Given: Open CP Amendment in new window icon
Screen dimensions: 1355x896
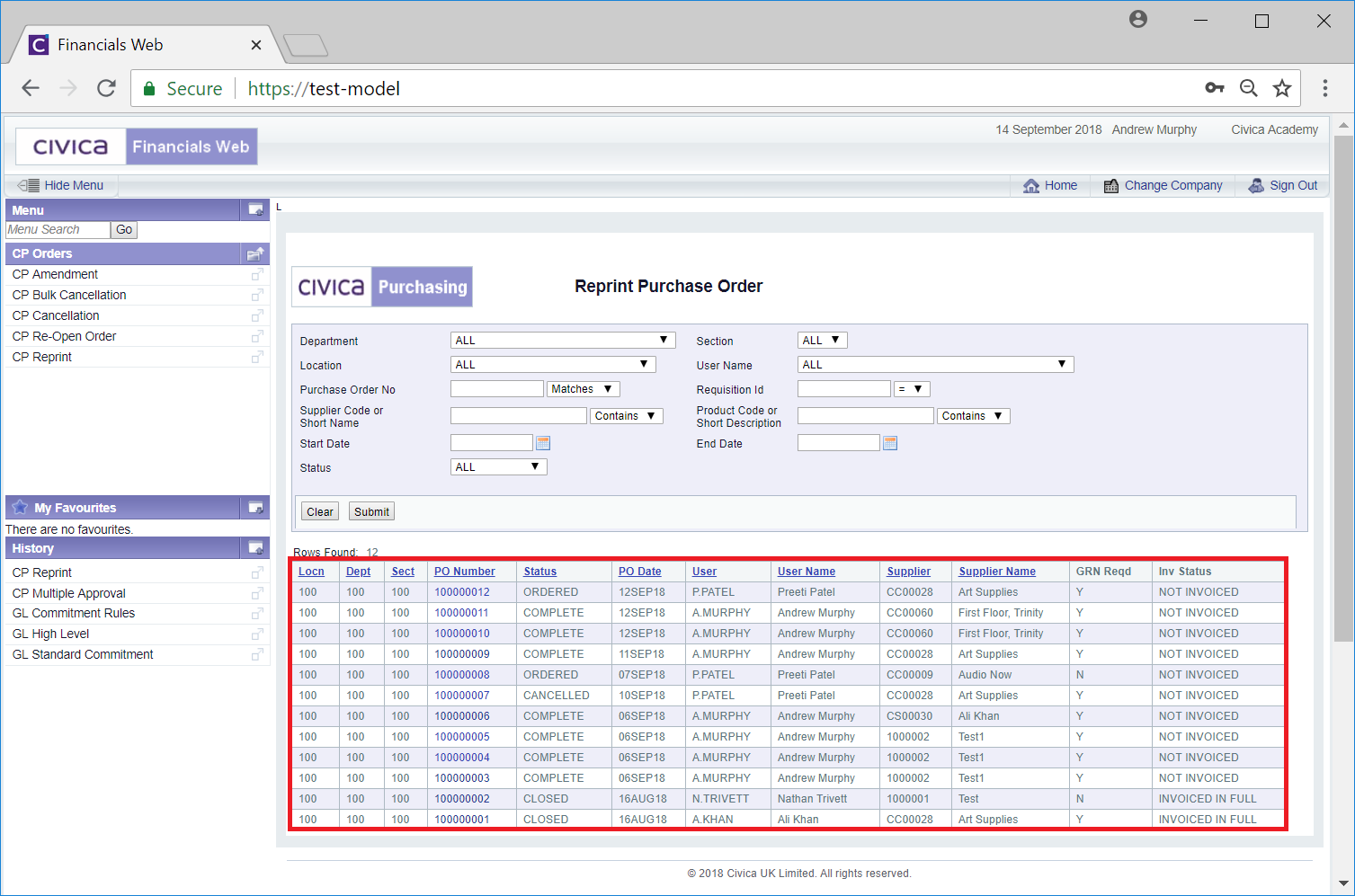Looking at the screenshot, I should [257, 274].
